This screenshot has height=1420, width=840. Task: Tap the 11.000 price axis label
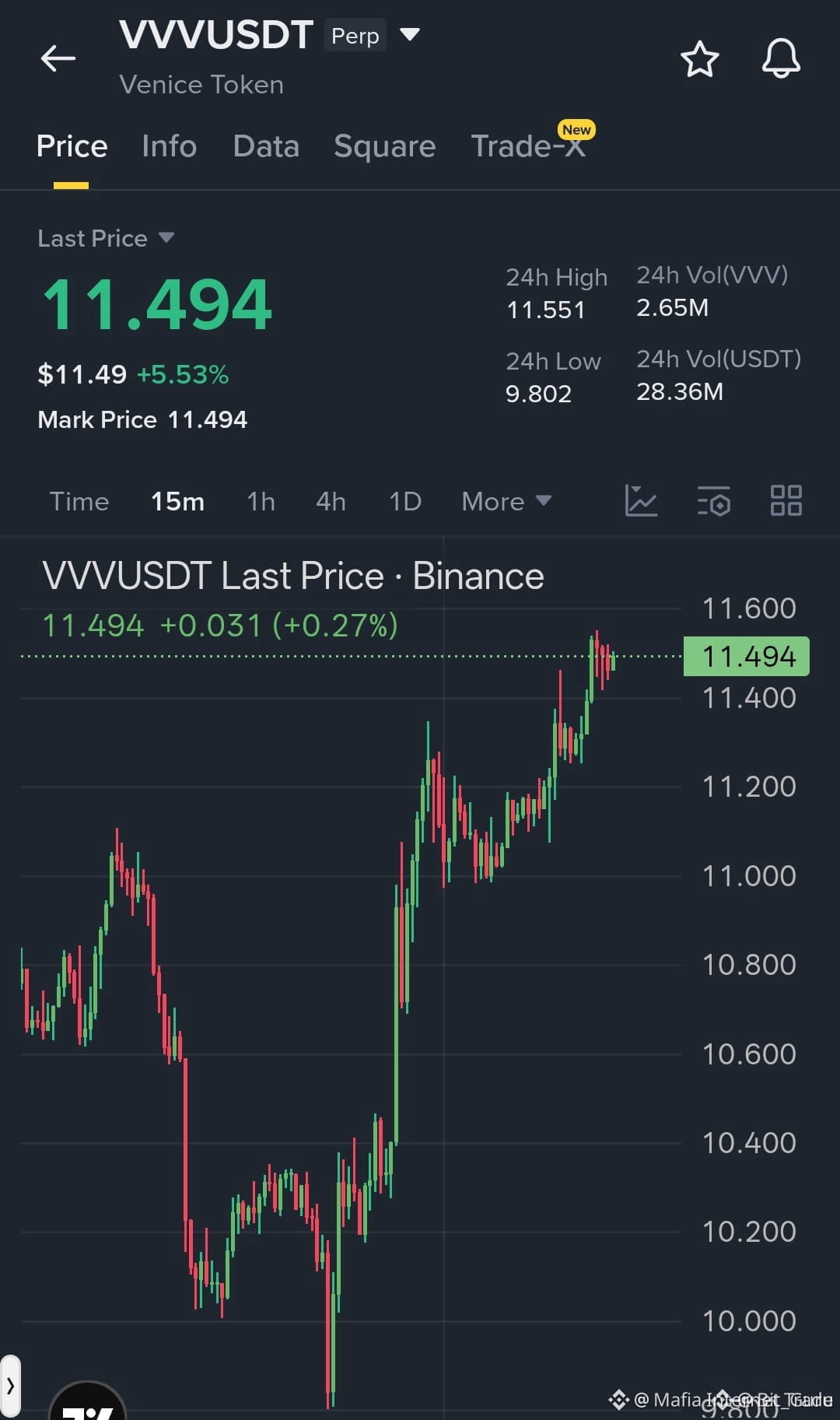pyautogui.click(x=749, y=876)
